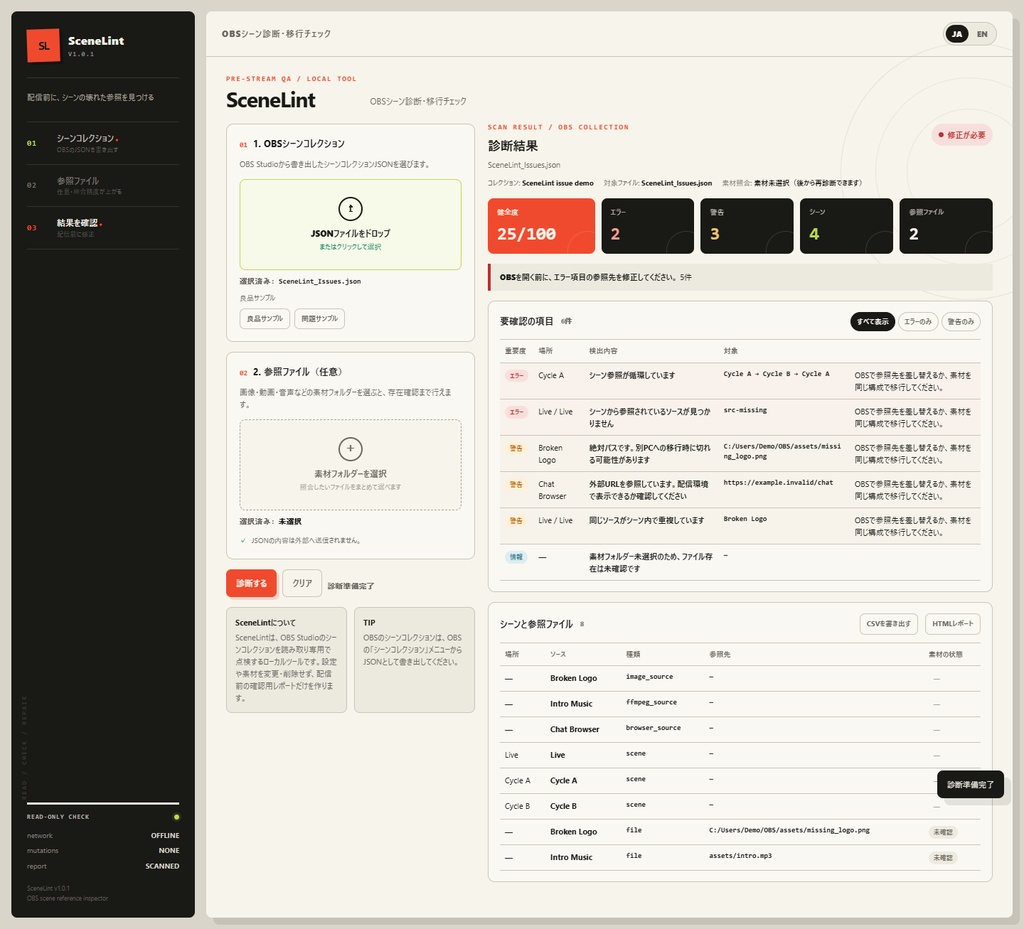Click the JSONファイルをドロップ drop zone

351,225
